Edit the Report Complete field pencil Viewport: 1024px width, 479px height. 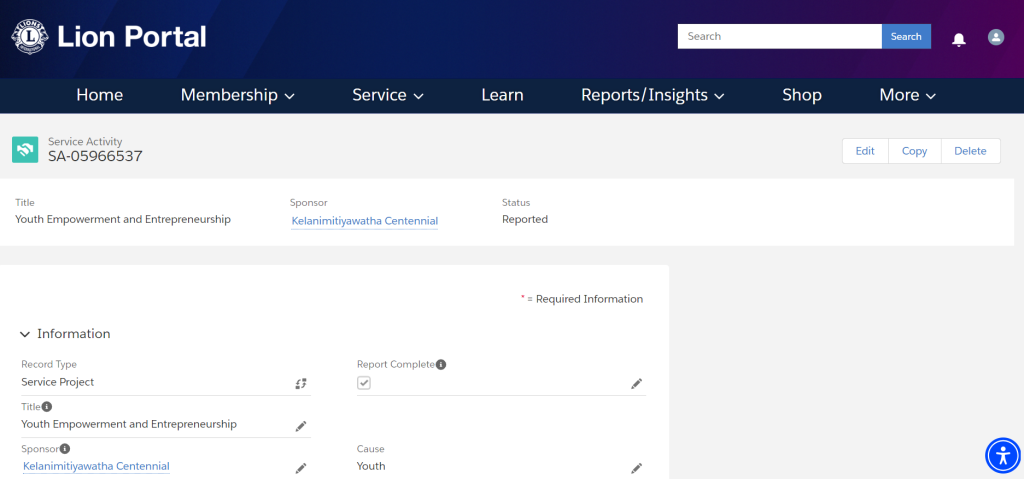click(x=636, y=384)
